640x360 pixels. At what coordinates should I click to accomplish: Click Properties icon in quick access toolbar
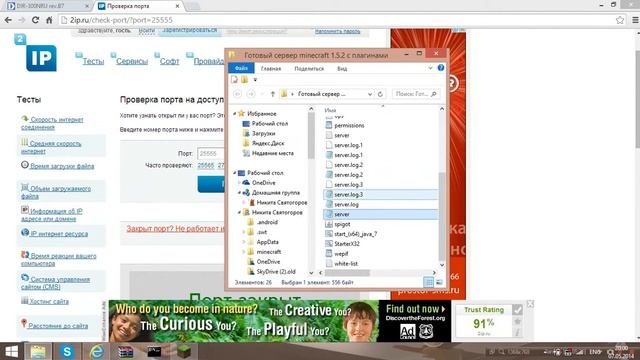234,80
